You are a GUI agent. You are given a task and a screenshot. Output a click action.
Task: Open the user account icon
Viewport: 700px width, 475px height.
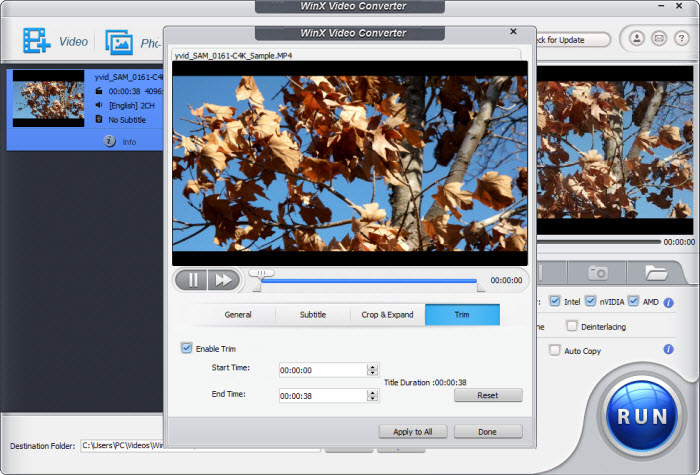click(x=637, y=38)
